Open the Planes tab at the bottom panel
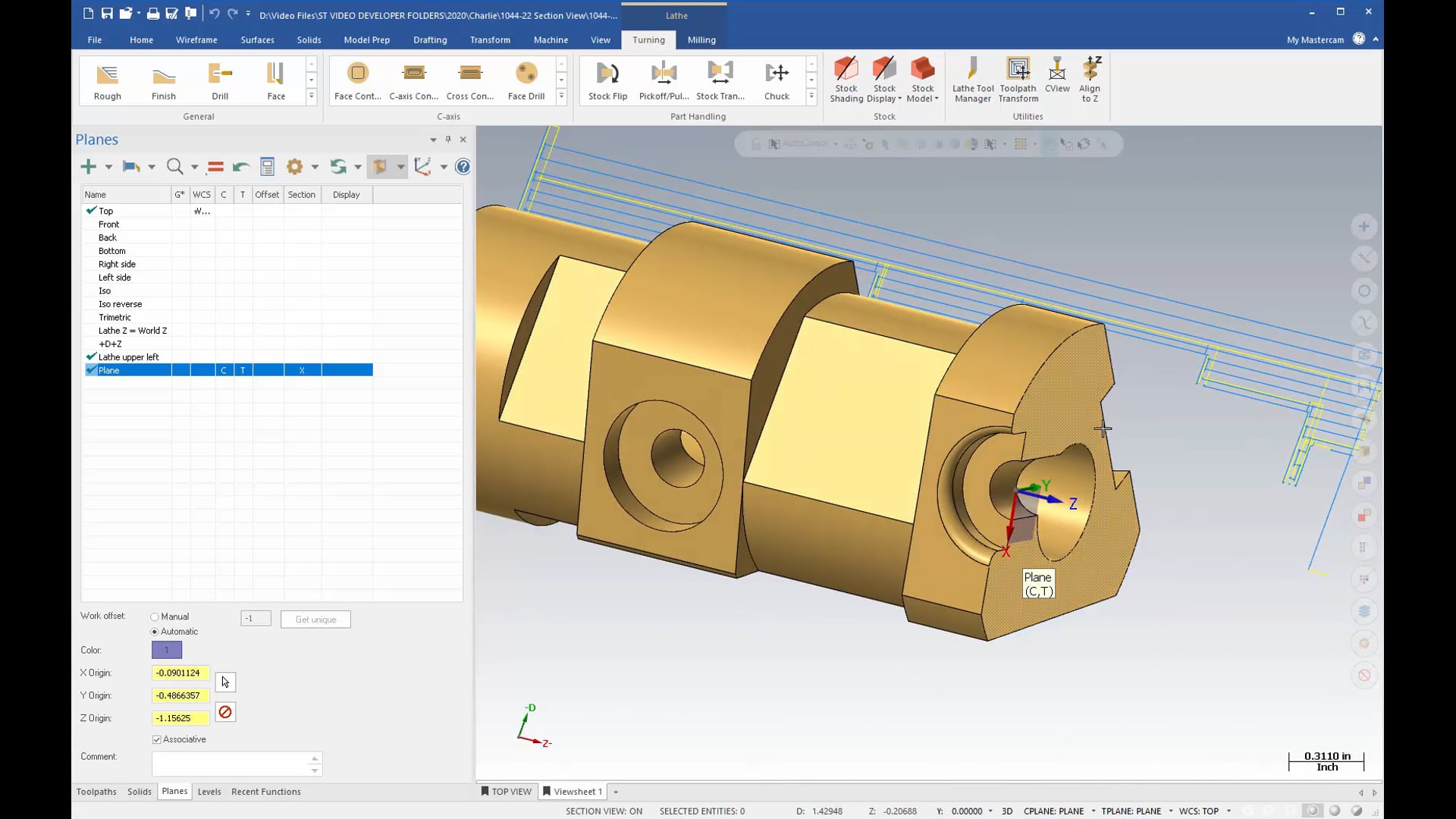 click(174, 791)
